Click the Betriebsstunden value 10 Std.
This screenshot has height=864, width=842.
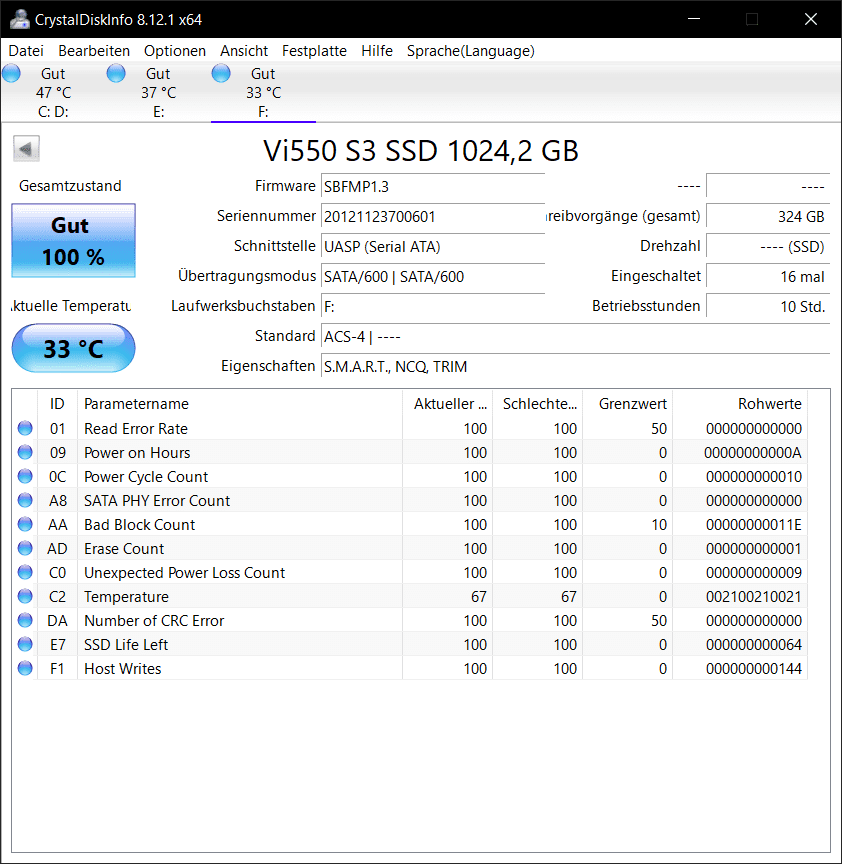click(x=768, y=306)
